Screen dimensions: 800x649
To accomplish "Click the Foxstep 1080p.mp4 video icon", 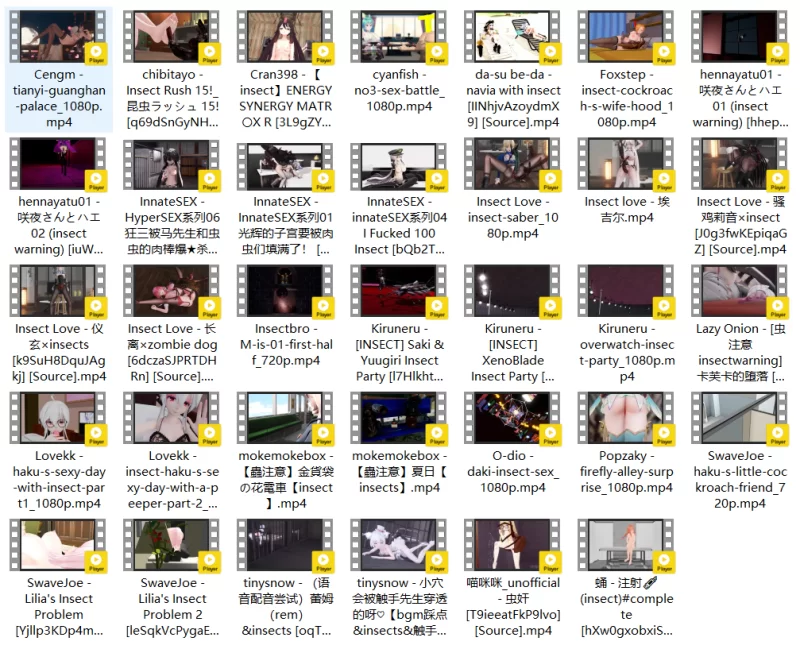I will click(x=626, y=36).
